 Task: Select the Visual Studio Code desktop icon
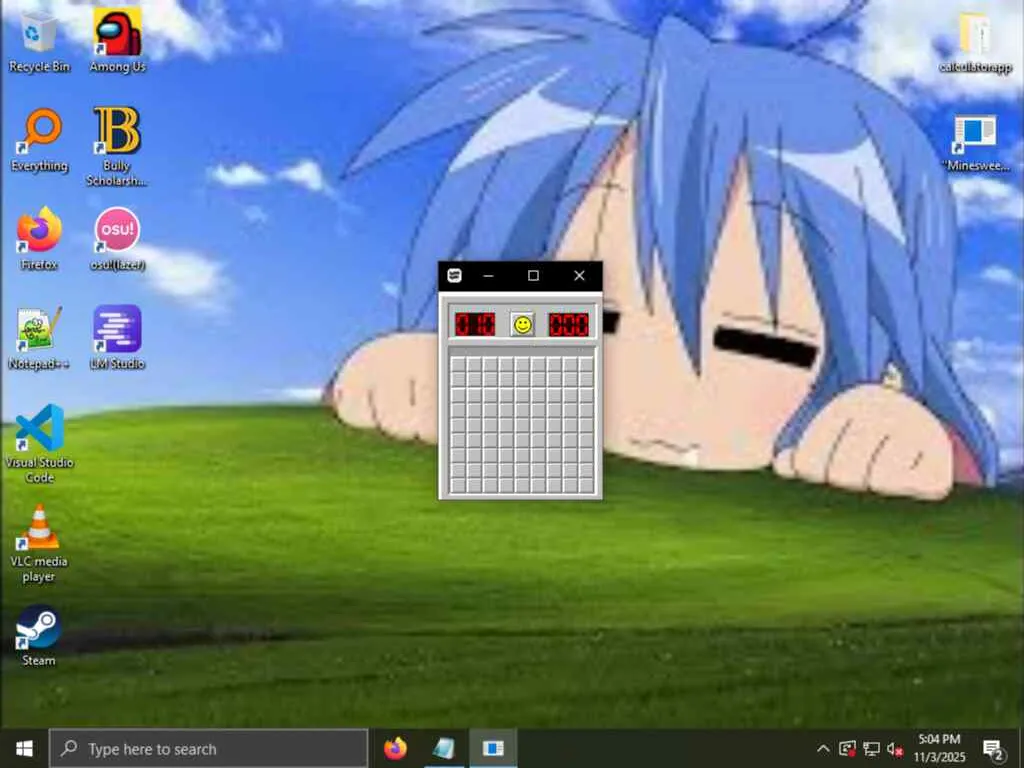39,444
